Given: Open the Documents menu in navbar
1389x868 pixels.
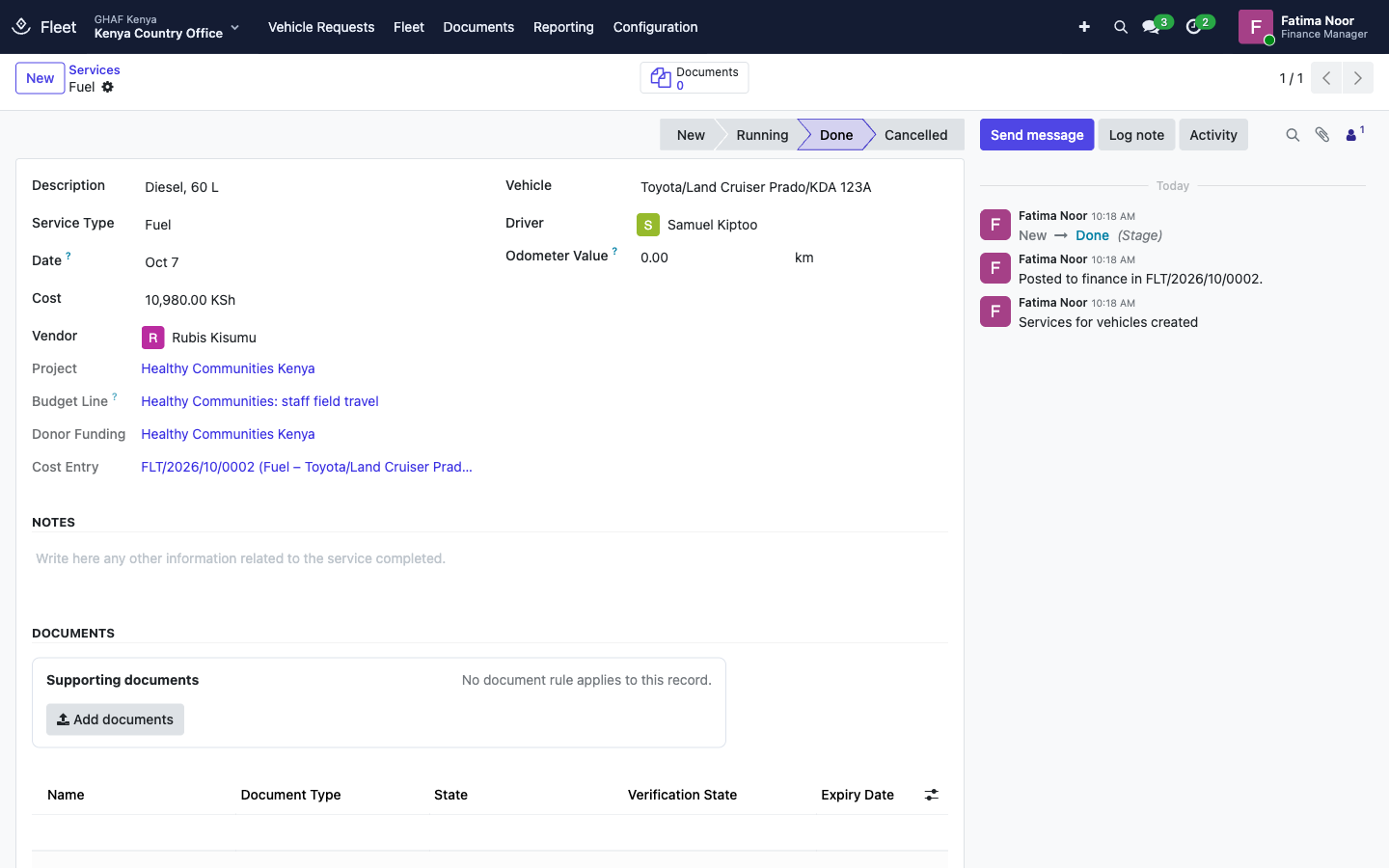Looking at the screenshot, I should (x=478, y=27).
